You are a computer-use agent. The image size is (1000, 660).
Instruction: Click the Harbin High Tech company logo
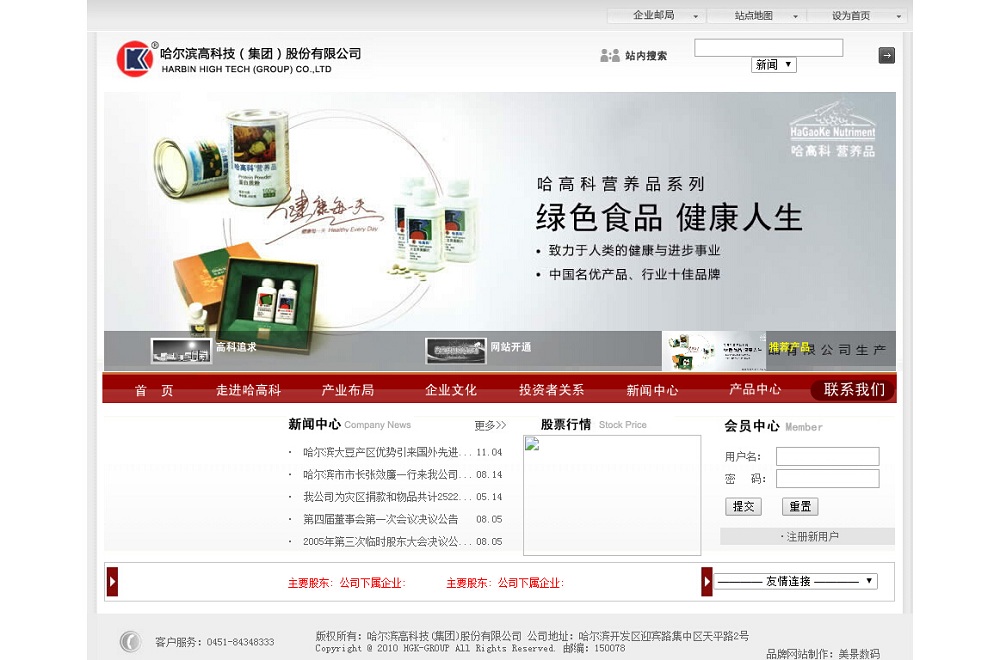(x=239, y=59)
